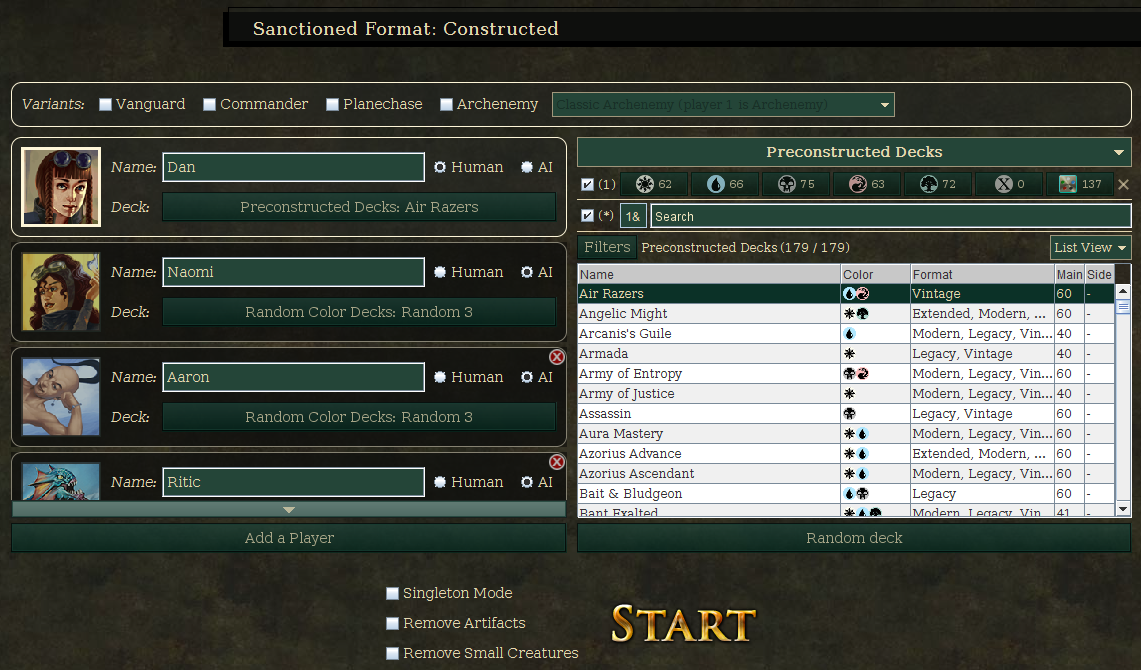Screen dimensions: 1141x670
Task: Toggle the multicolor deck filter
Action: [x=1079, y=185]
